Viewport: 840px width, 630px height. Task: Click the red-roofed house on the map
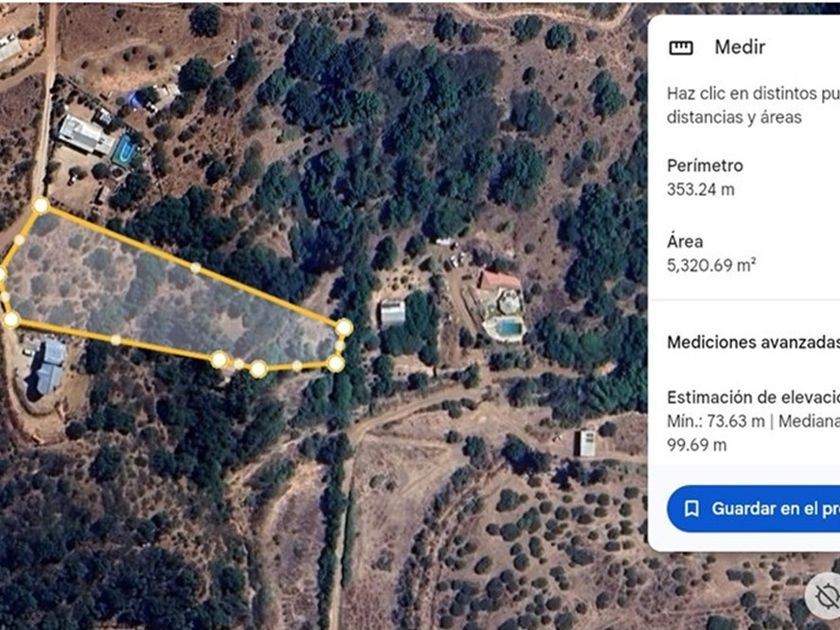click(499, 282)
